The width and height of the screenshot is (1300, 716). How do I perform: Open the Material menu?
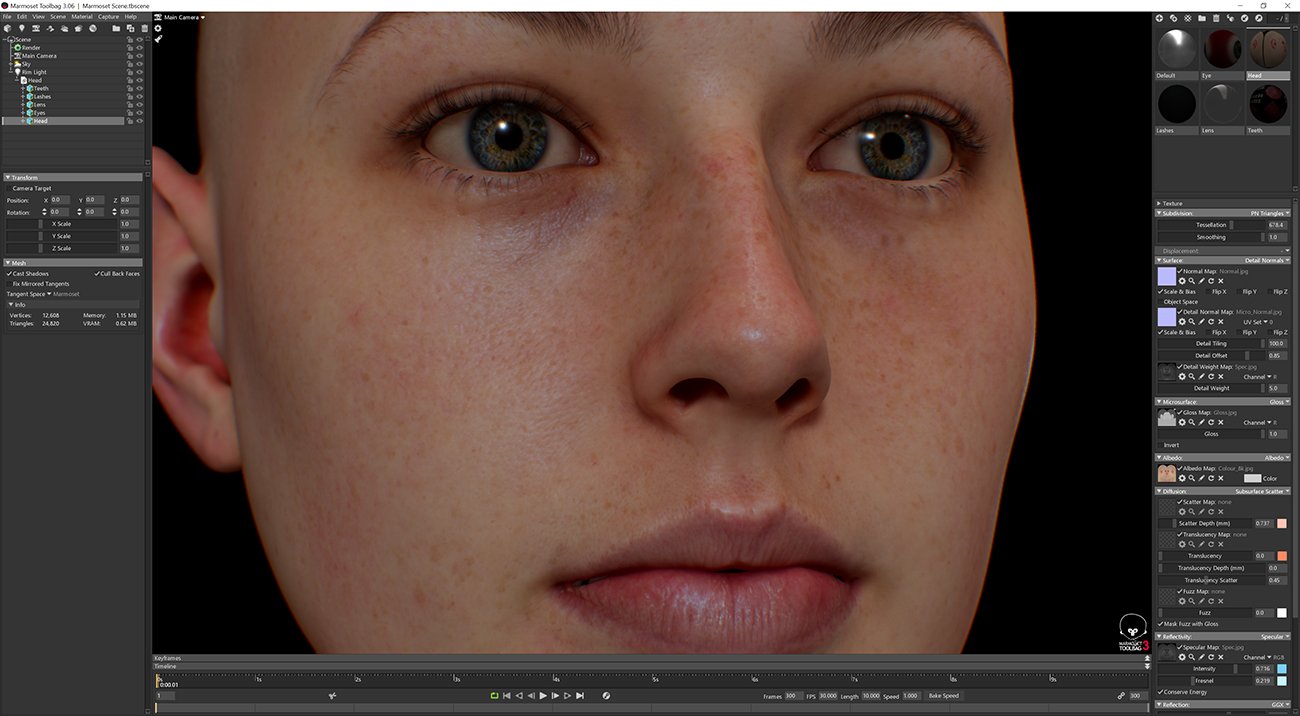84,17
